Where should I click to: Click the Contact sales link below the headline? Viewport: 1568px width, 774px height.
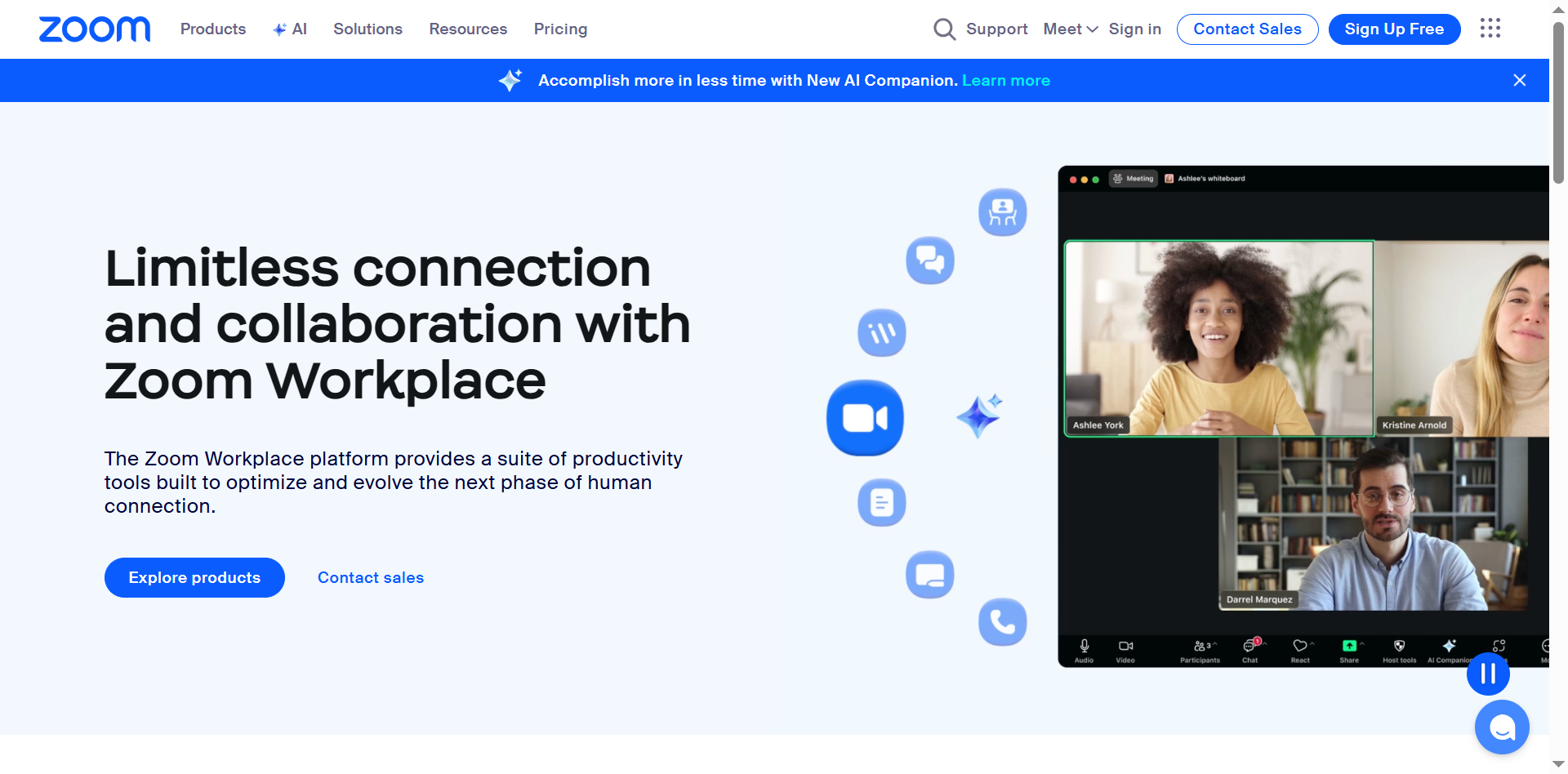pos(371,577)
